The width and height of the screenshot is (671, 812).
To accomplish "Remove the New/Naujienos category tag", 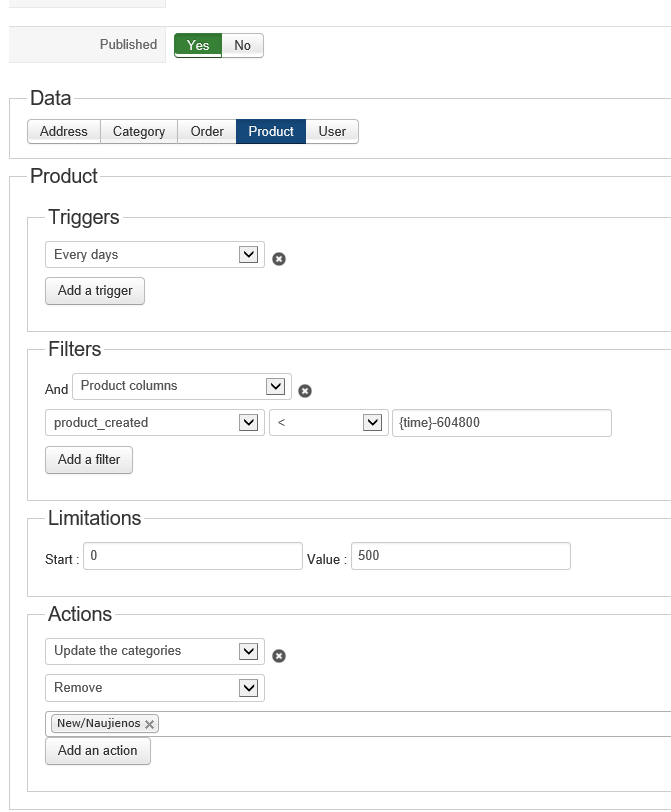I will 150,724.
